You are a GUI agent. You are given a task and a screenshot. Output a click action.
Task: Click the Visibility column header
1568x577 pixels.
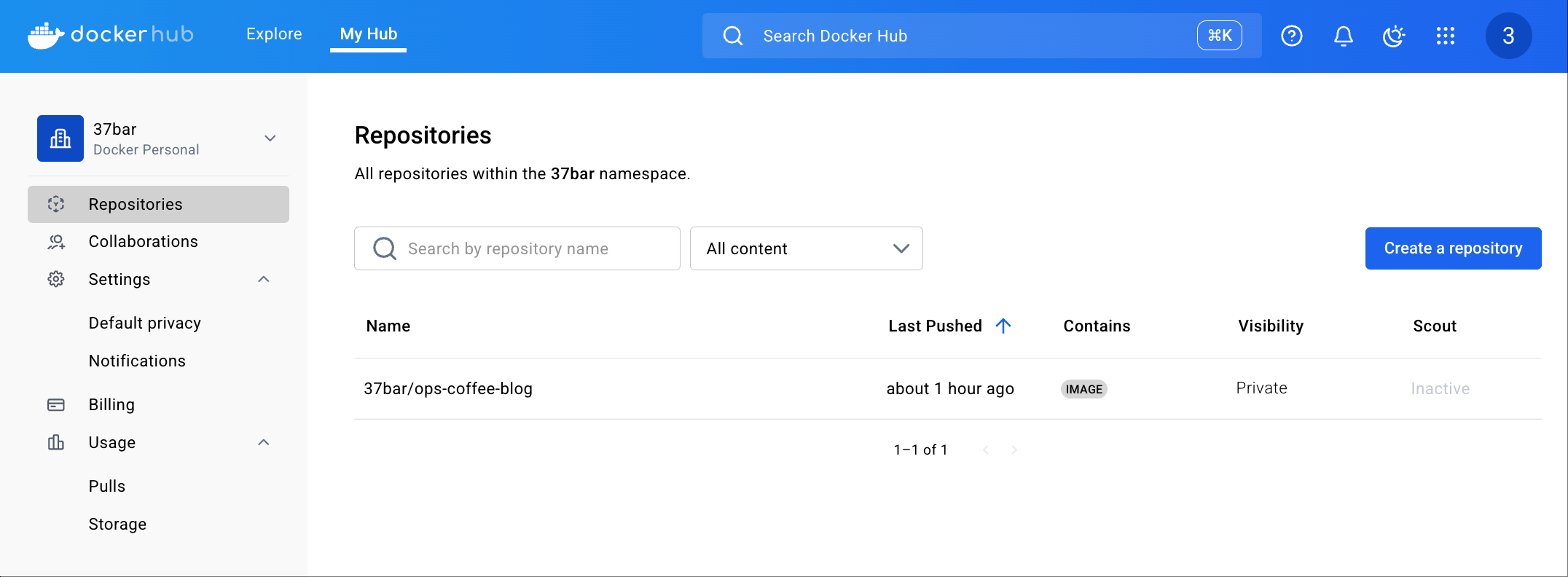[1271, 326]
